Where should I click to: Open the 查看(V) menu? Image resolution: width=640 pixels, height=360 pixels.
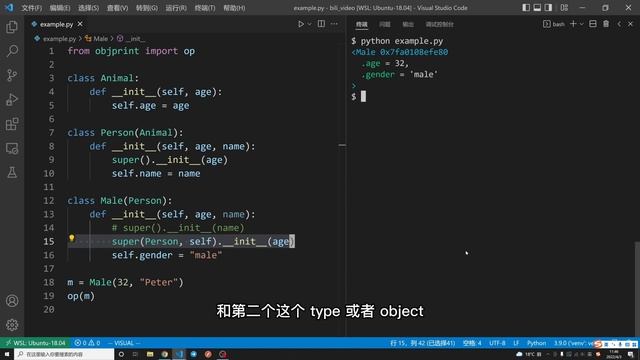118,8
